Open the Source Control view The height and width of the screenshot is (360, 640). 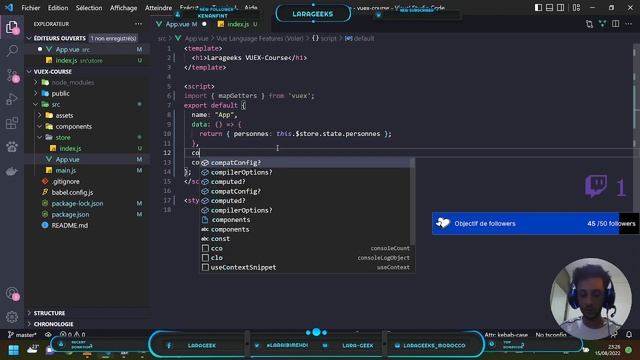[x=12, y=76]
